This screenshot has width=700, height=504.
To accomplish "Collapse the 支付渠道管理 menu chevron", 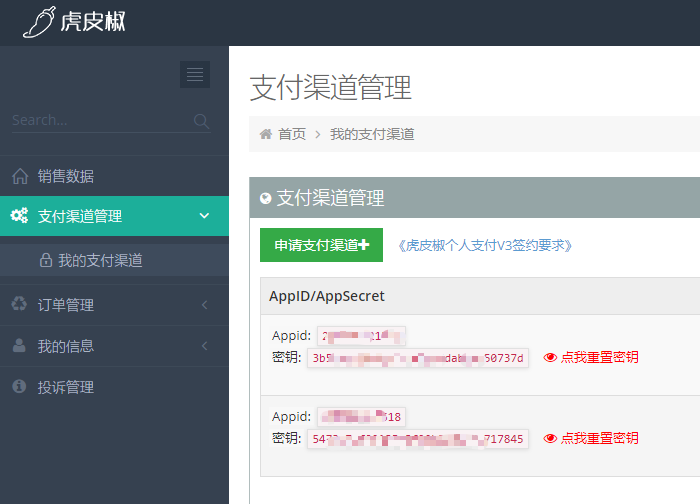I will click(204, 216).
